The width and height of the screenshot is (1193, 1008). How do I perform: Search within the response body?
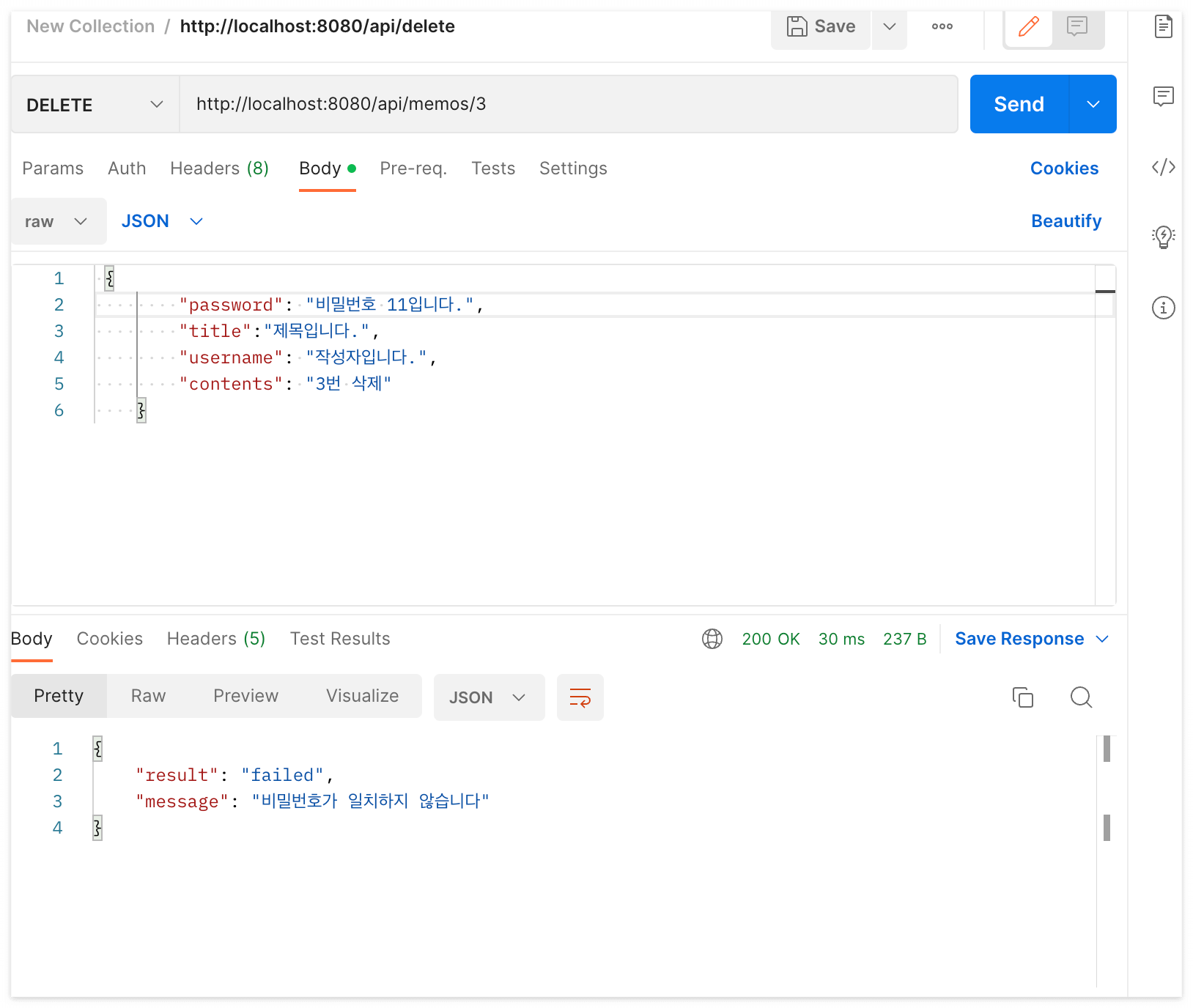click(1081, 697)
